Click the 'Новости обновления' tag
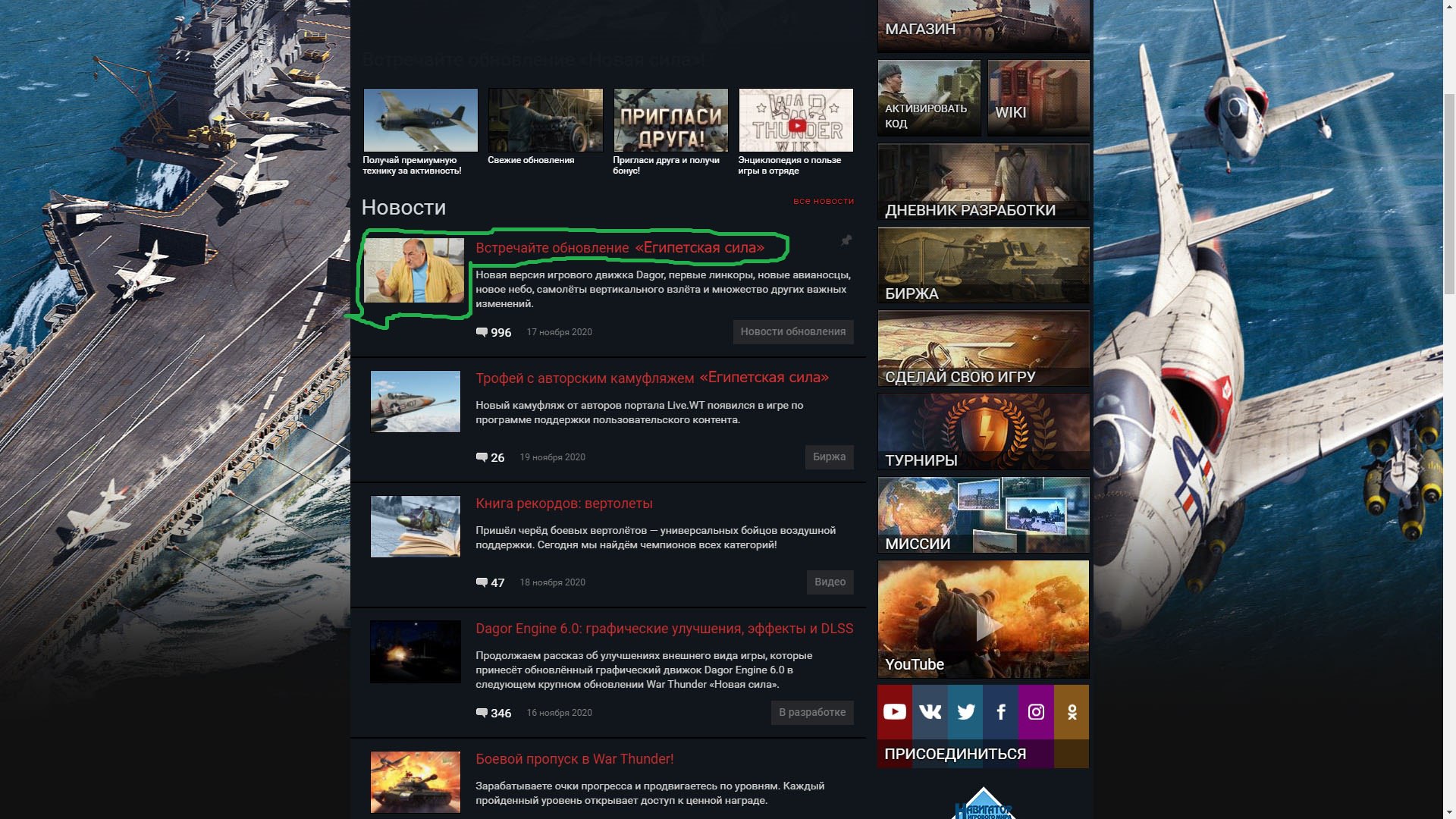This screenshot has width=1456, height=819. [793, 332]
